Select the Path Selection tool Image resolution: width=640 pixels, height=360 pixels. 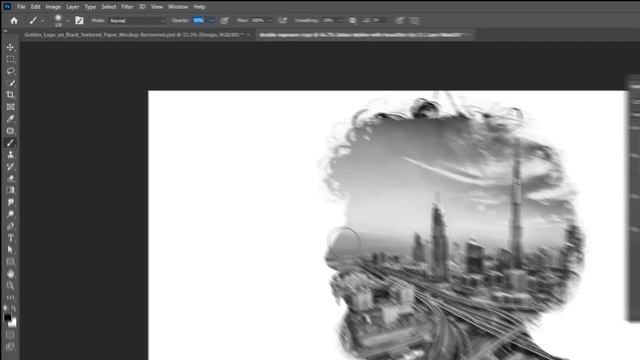tap(11, 250)
